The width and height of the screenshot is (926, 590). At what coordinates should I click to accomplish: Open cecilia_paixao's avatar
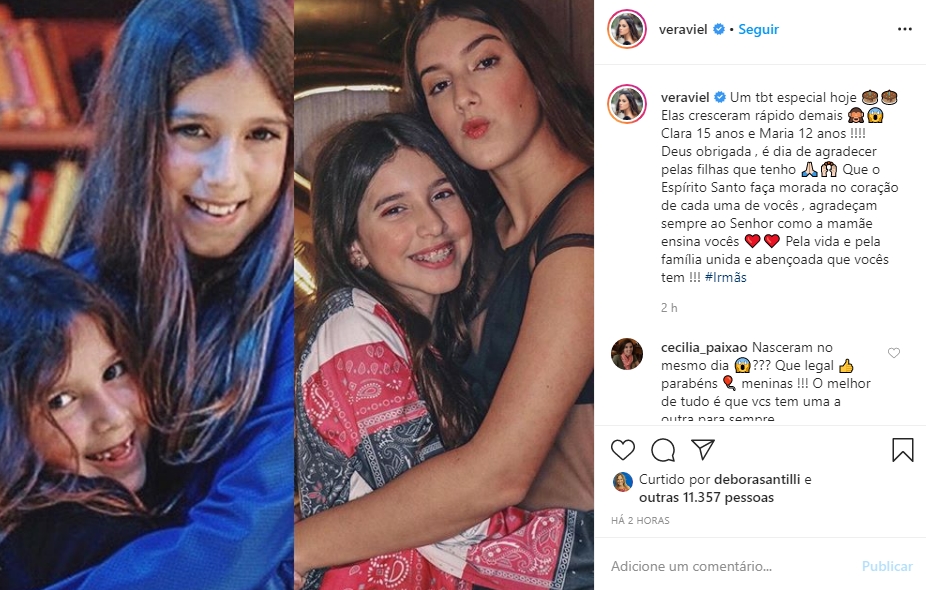pyautogui.click(x=627, y=354)
